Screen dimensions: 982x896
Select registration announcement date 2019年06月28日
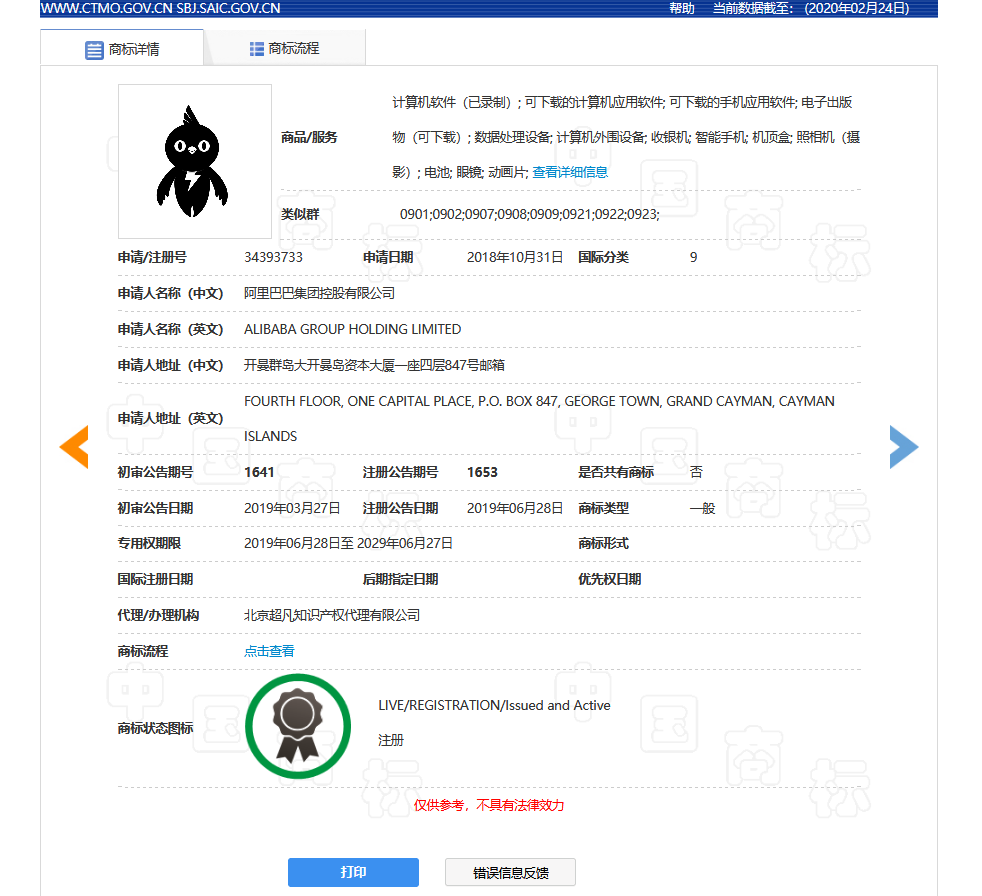[x=515, y=508]
